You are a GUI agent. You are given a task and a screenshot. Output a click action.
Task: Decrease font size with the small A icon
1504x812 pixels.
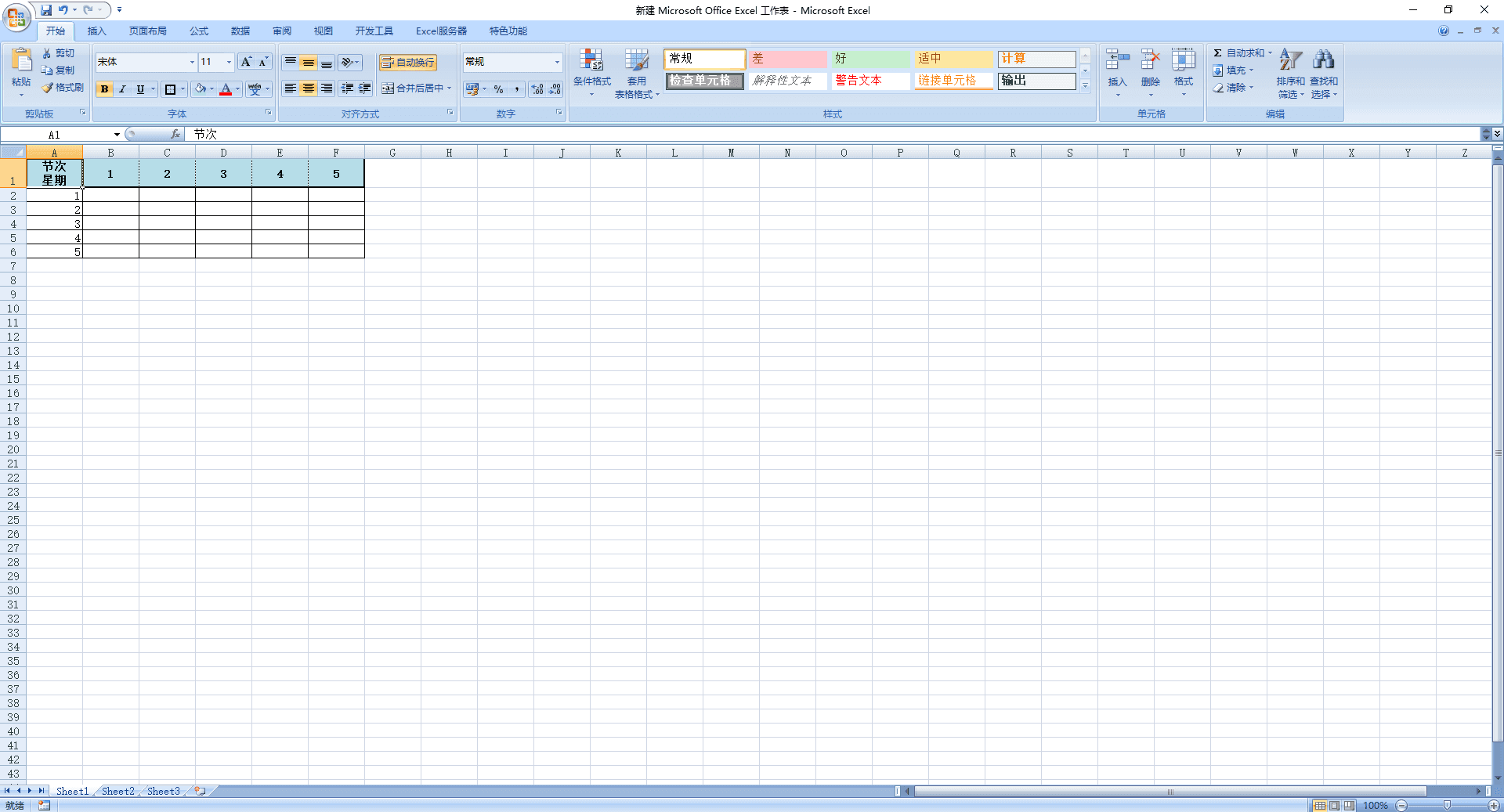click(x=263, y=62)
